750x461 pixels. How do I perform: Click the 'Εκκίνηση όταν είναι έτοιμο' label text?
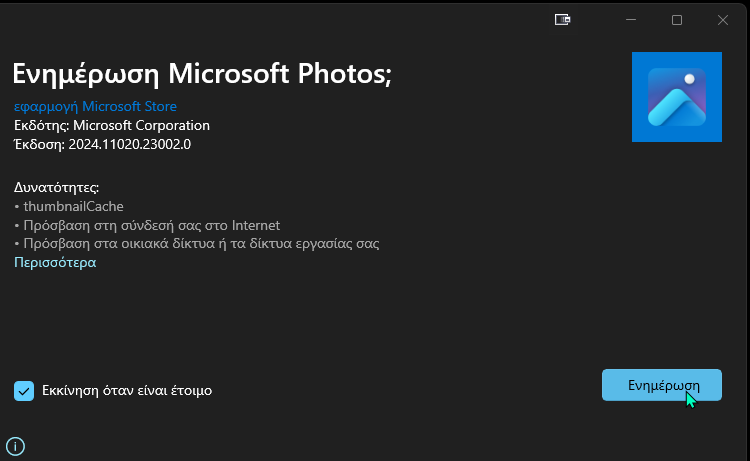(x=127, y=391)
